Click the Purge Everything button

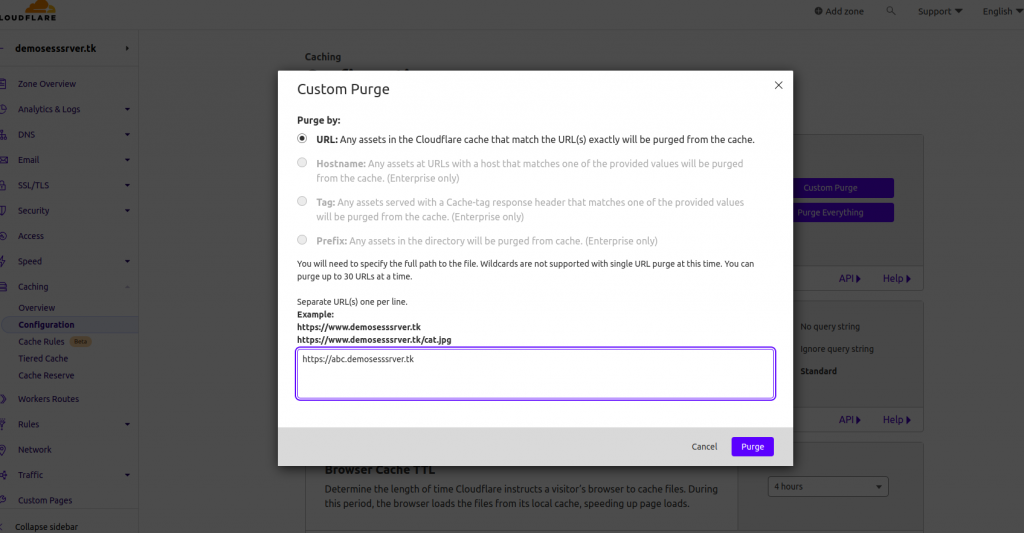point(843,212)
